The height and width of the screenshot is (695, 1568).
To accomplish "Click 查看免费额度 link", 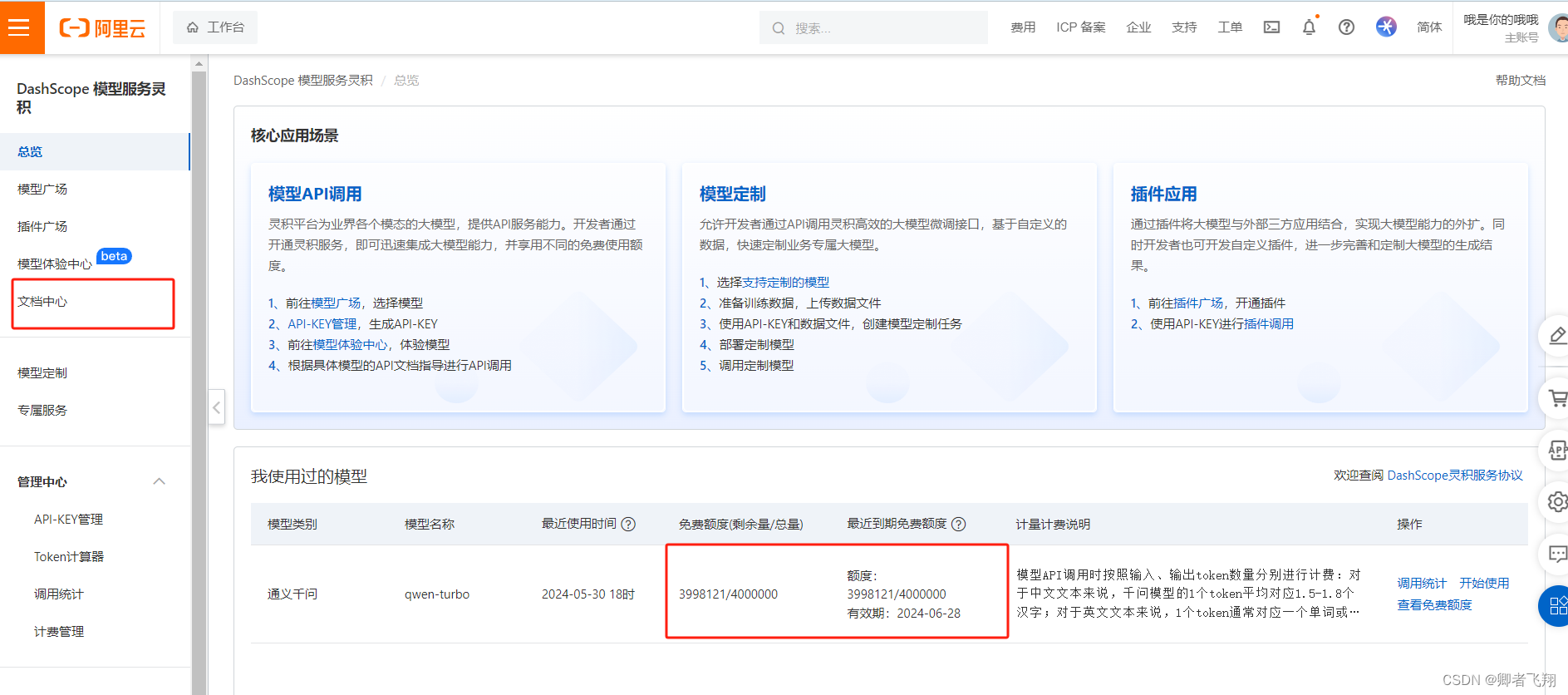I will click(x=1434, y=604).
